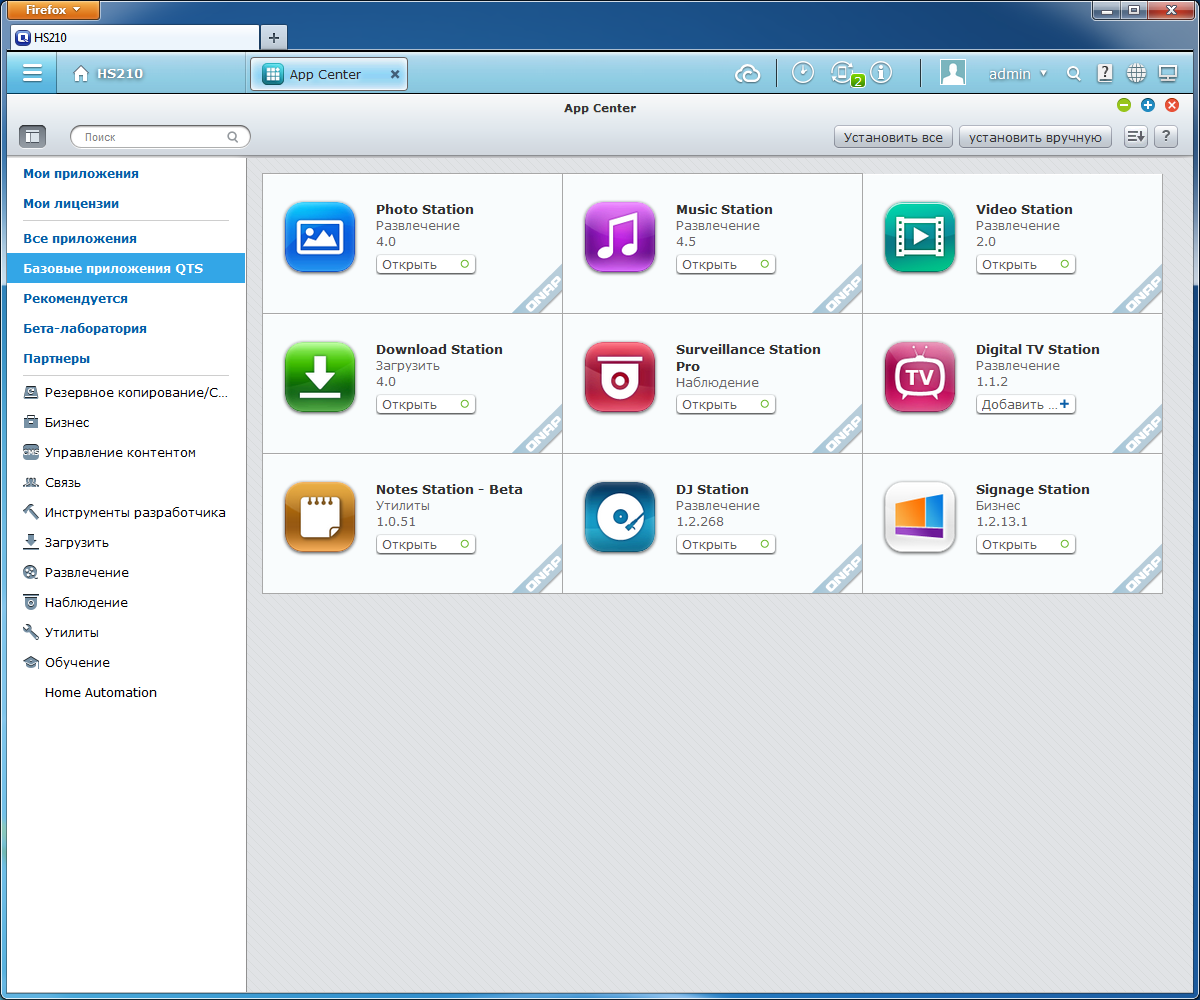
Task: Click Открыть for Music Station
Action: [x=726, y=264]
